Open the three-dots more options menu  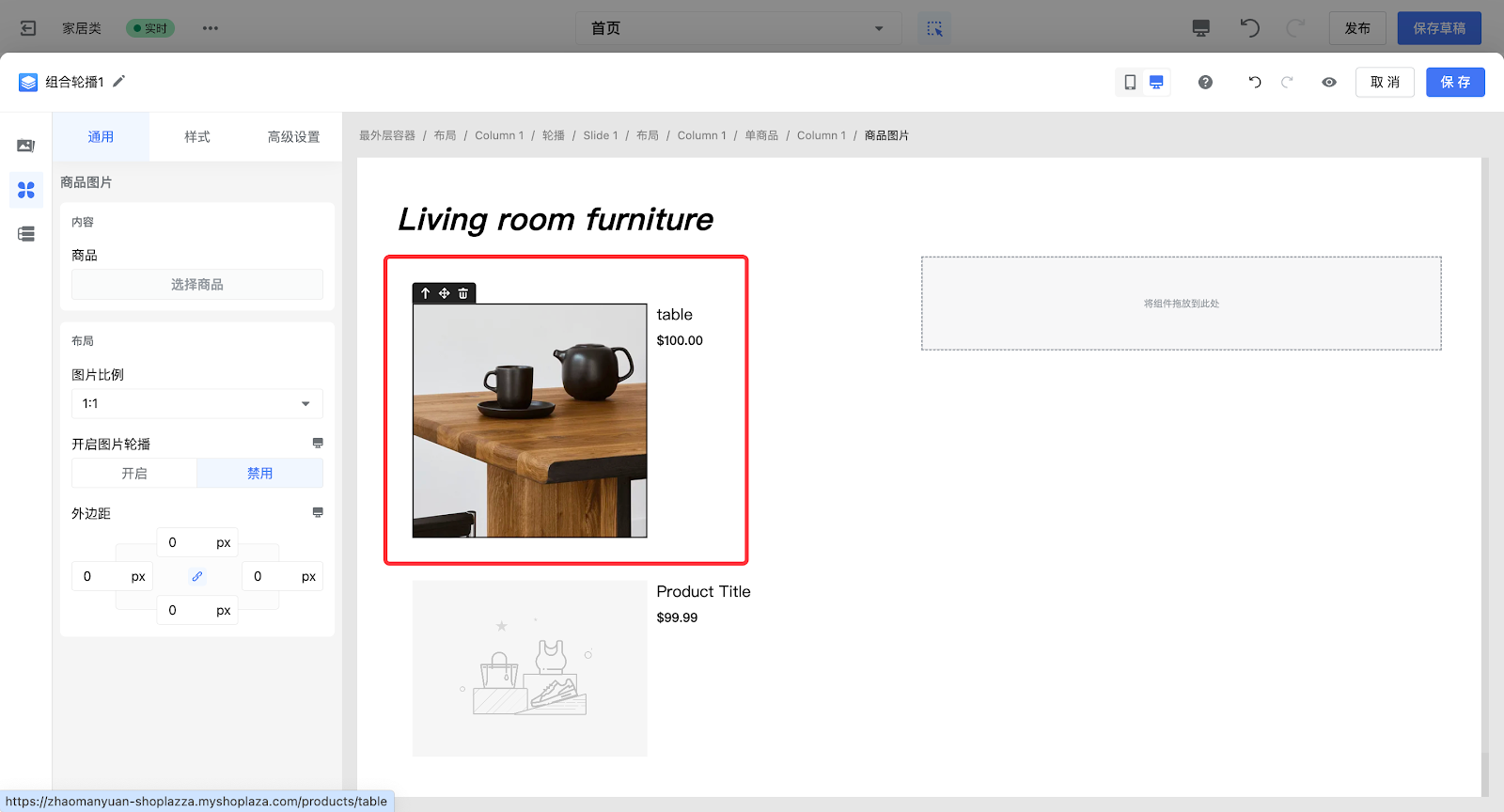pos(211,28)
